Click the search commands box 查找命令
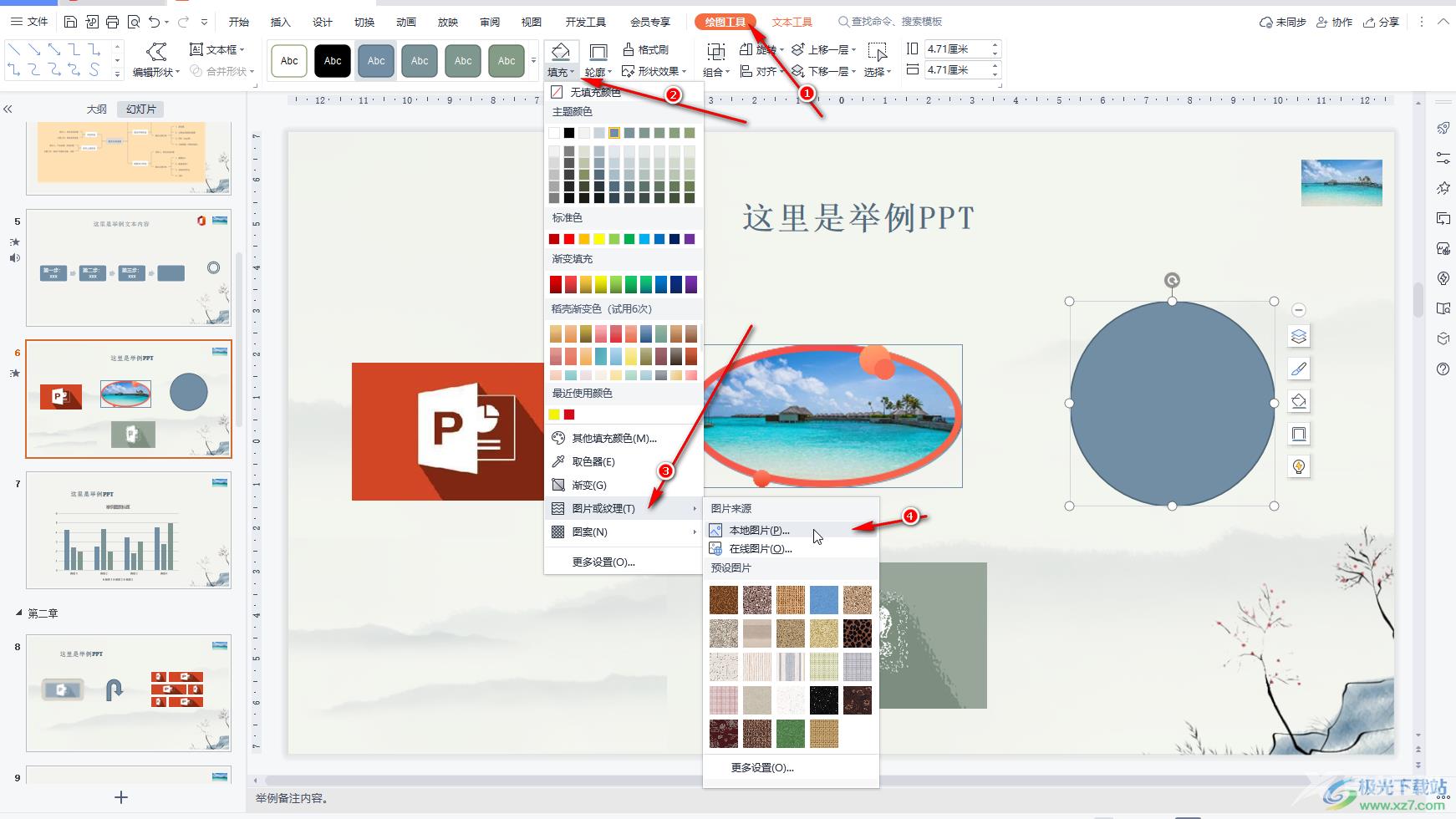This screenshot has width=1456, height=819. click(889, 22)
